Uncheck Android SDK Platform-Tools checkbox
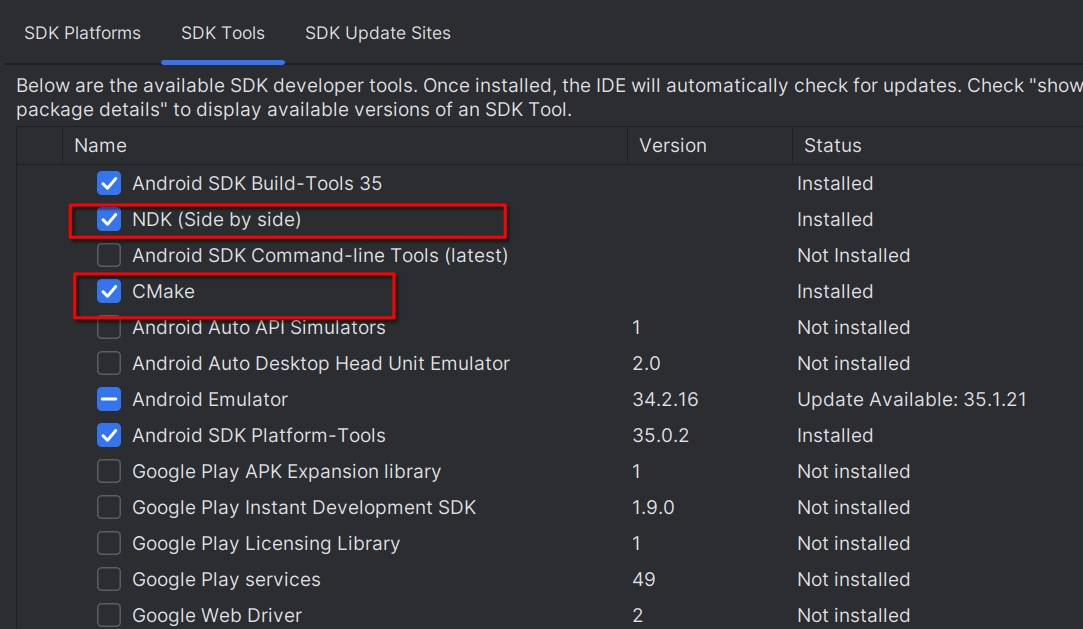The height and width of the screenshot is (629, 1083). point(109,436)
